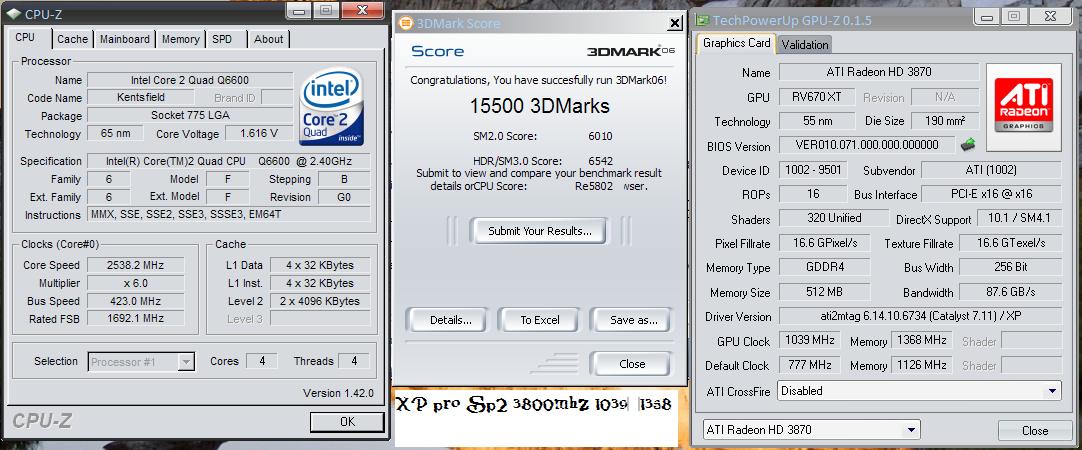
Task: Click the Default Clock 777 MHz value
Action: coord(809,365)
